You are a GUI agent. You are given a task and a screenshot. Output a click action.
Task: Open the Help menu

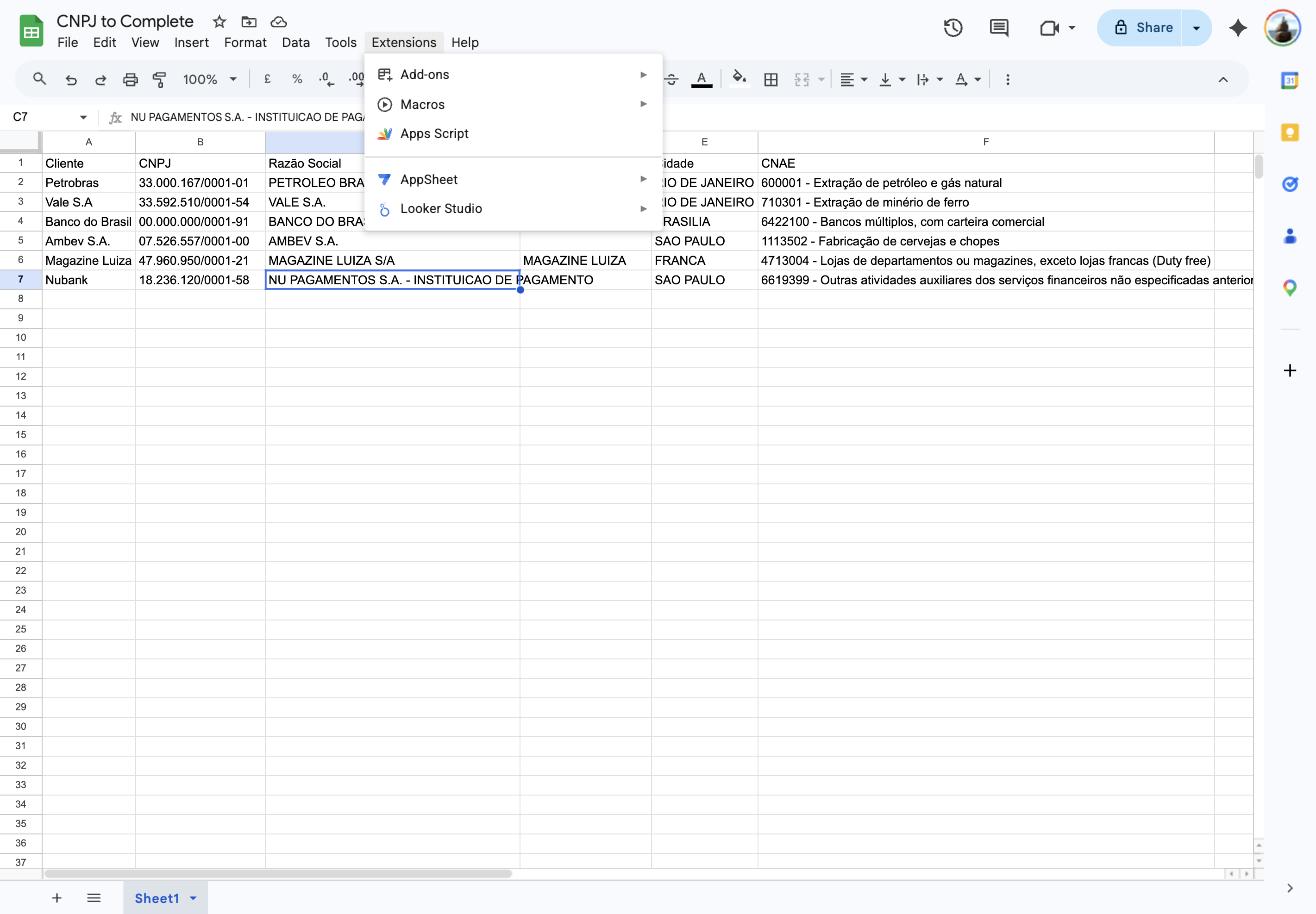(x=465, y=42)
